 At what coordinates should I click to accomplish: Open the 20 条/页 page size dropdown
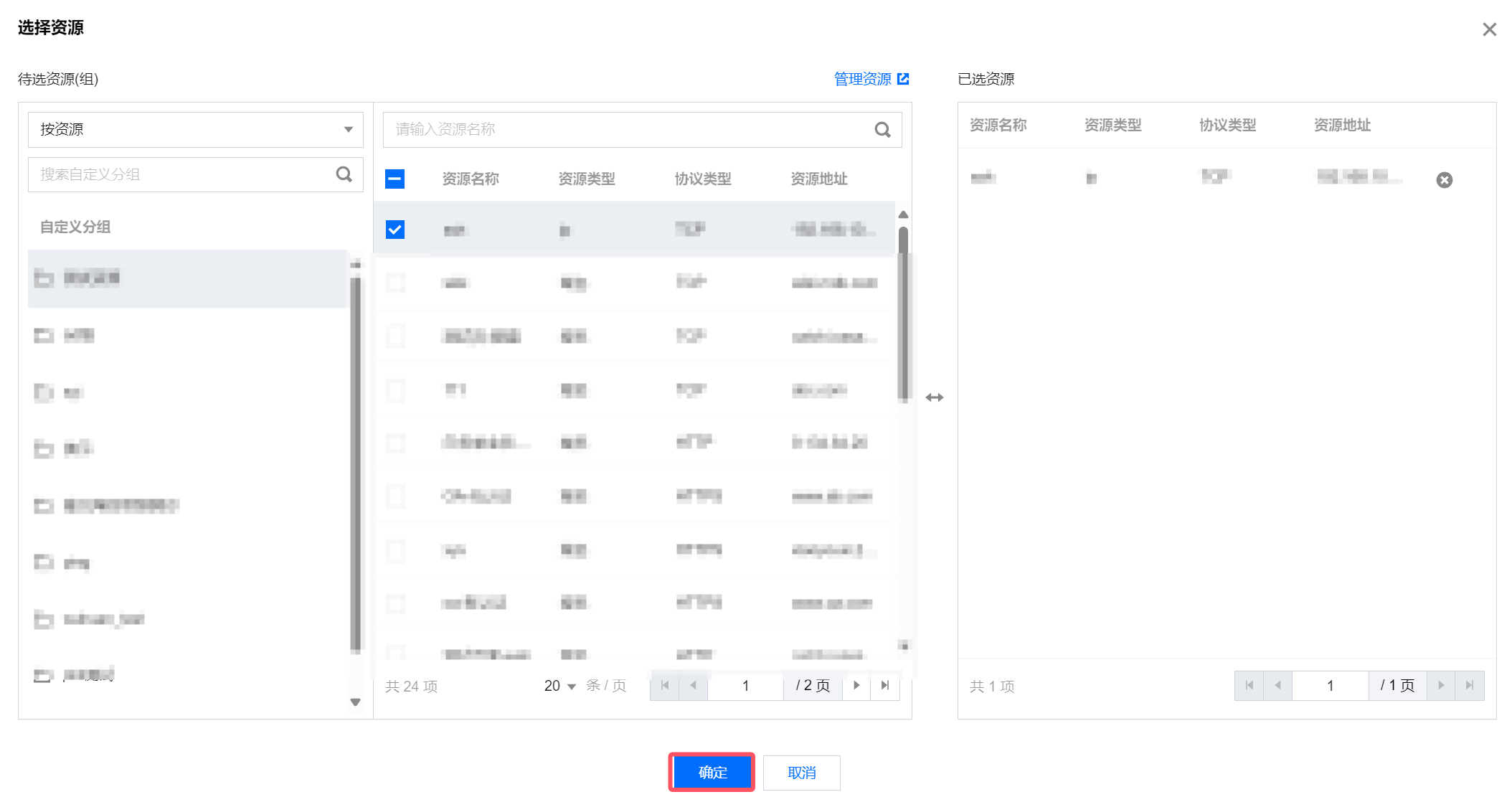(x=560, y=686)
